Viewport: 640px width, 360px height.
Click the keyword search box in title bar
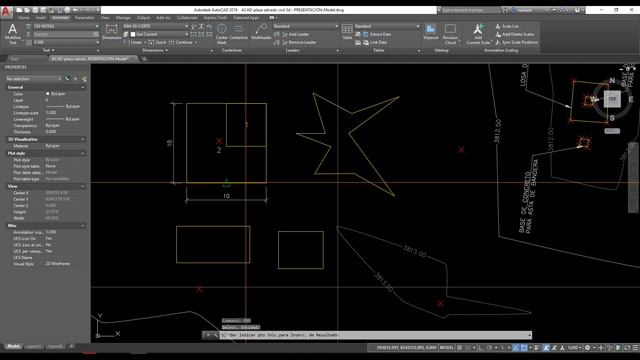tap(471, 10)
